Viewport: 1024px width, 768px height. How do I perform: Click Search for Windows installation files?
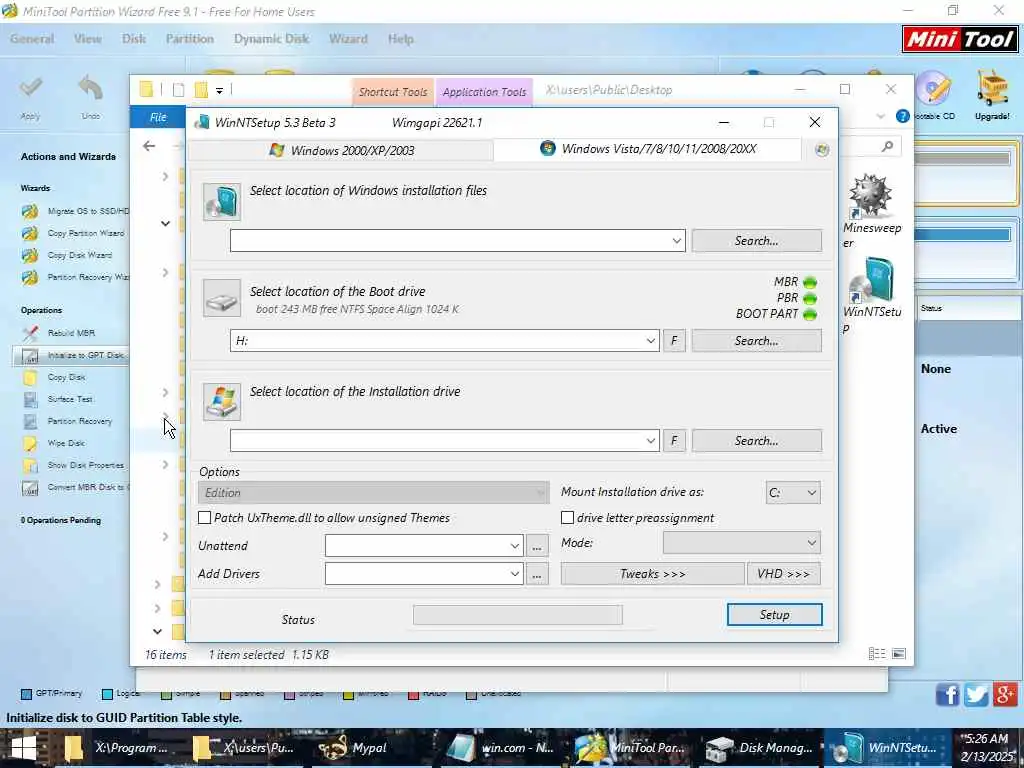click(756, 241)
